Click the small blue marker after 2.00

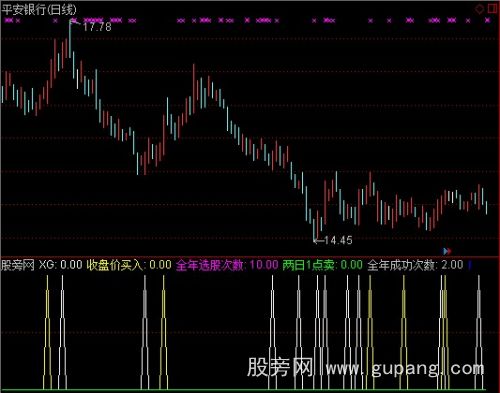coord(470,265)
